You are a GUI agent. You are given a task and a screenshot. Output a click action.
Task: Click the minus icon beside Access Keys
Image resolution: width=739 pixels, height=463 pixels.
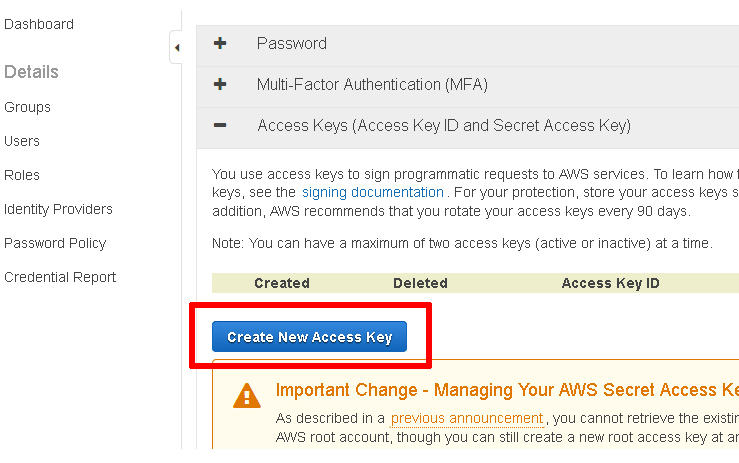[220, 125]
